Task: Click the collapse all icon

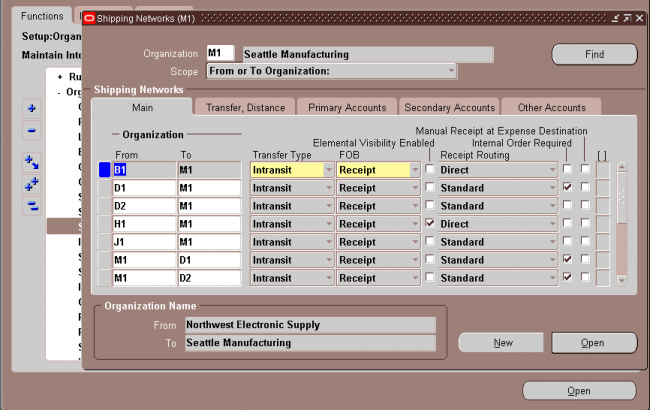Action: [32, 206]
